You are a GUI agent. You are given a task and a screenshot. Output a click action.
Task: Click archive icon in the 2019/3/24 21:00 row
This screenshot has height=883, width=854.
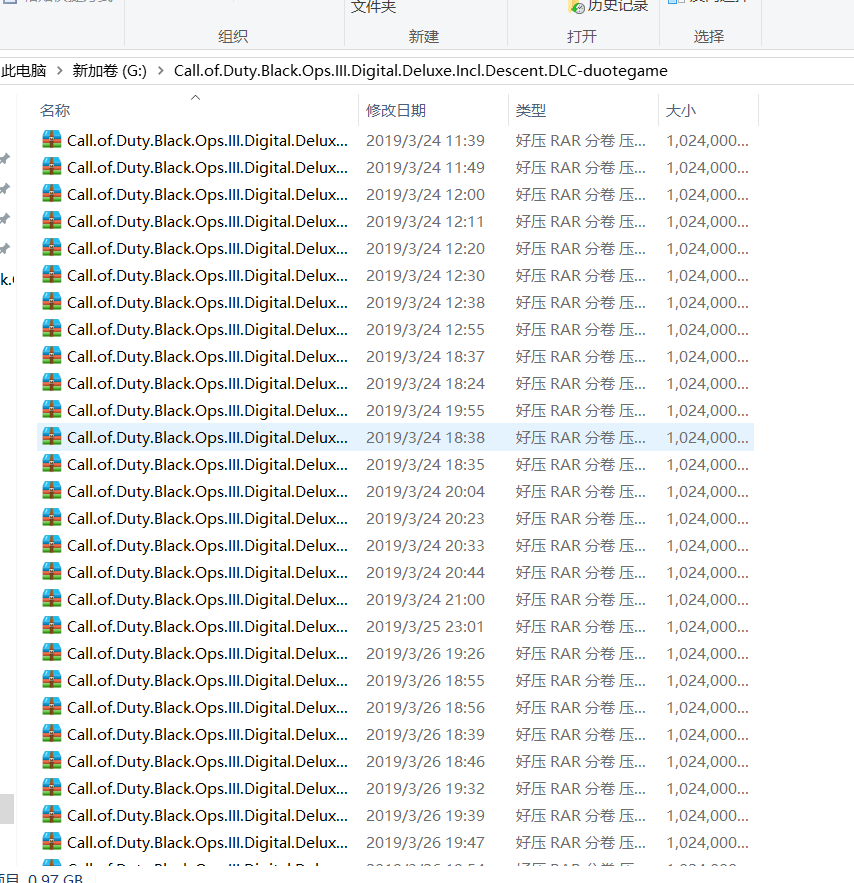[x=52, y=600]
